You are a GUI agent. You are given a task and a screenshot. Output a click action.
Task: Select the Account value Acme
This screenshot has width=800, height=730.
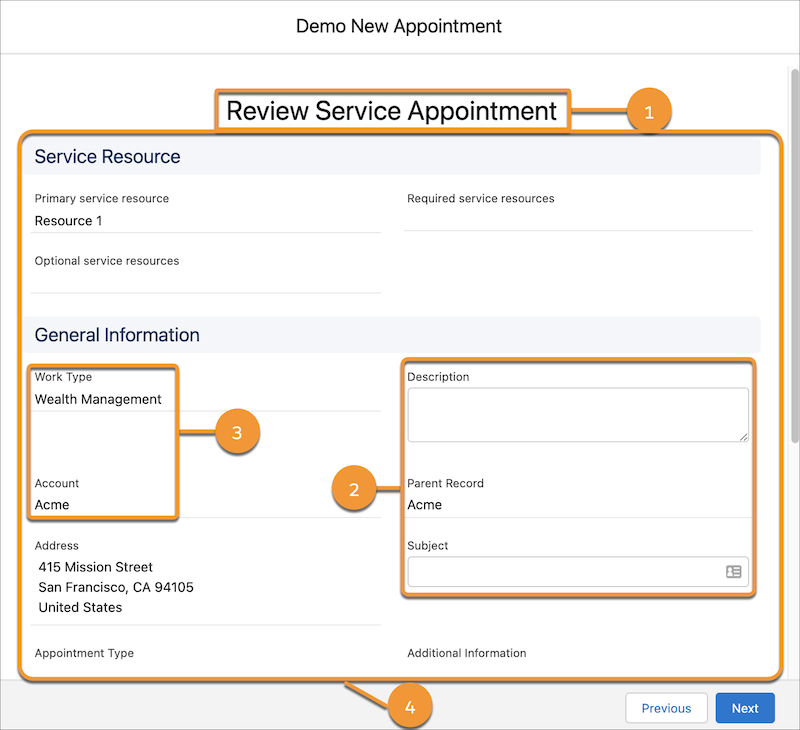point(52,505)
